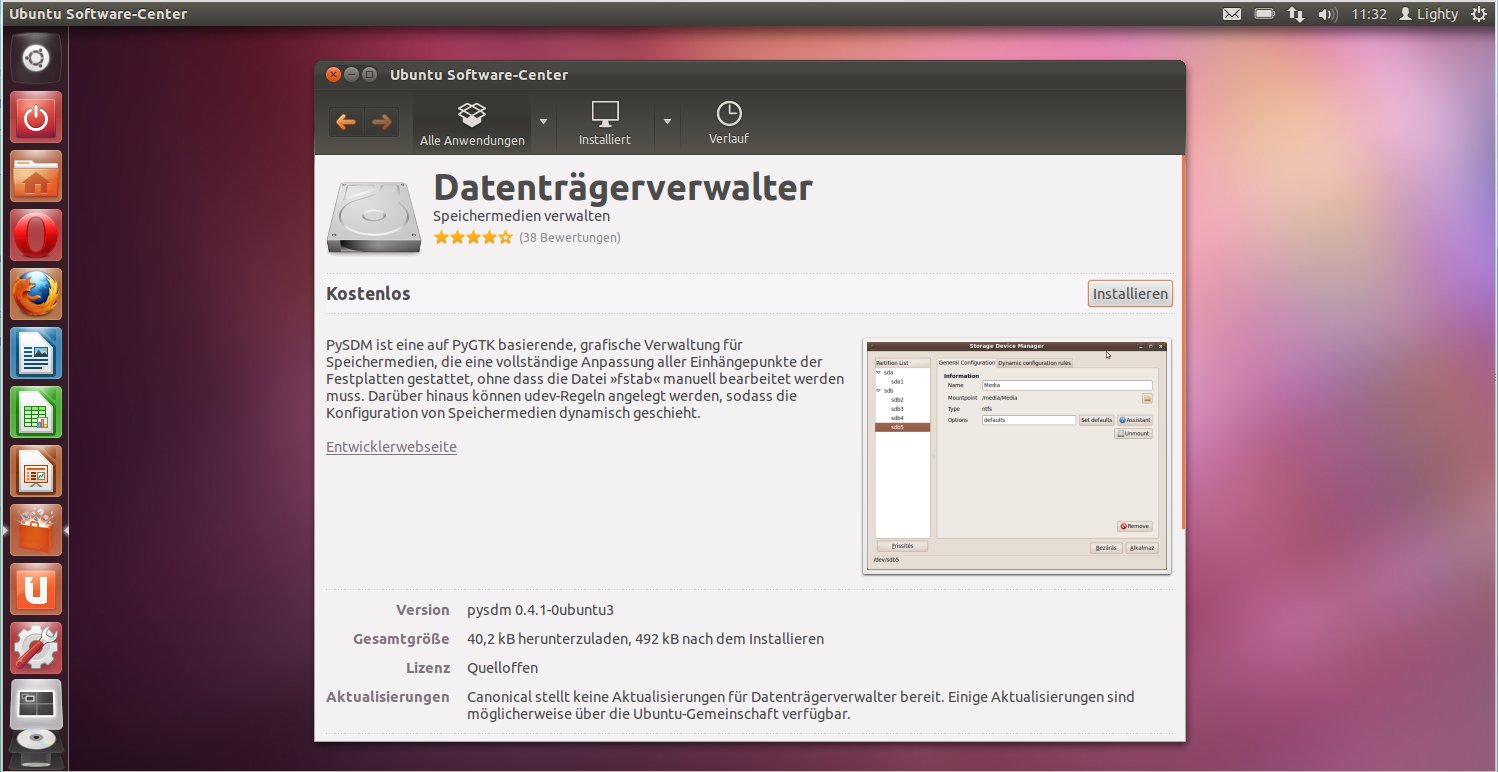The width and height of the screenshot is (1498, 772).
Task: Open the Verlauf history view
Action: click(x=729, y=124)
